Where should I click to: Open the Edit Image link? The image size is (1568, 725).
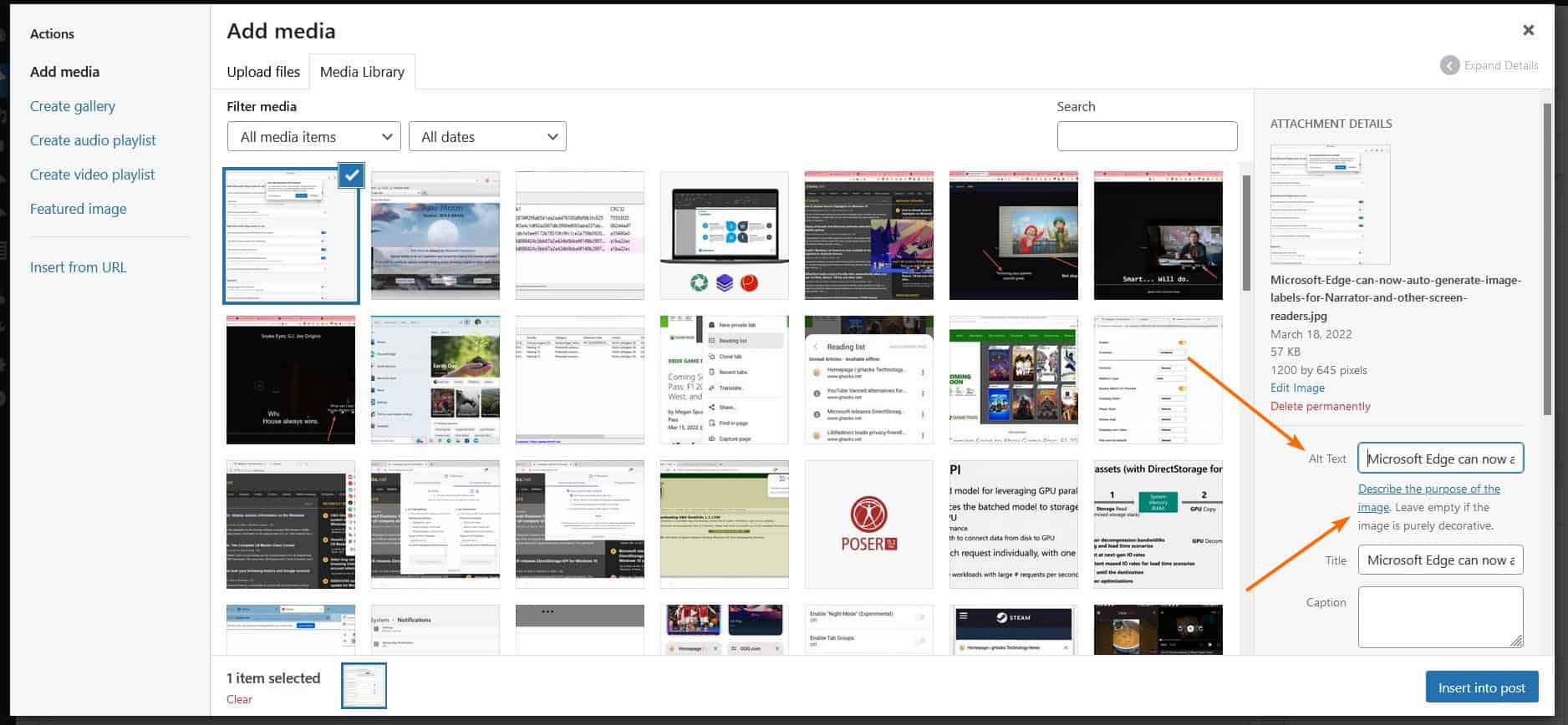1297,388
